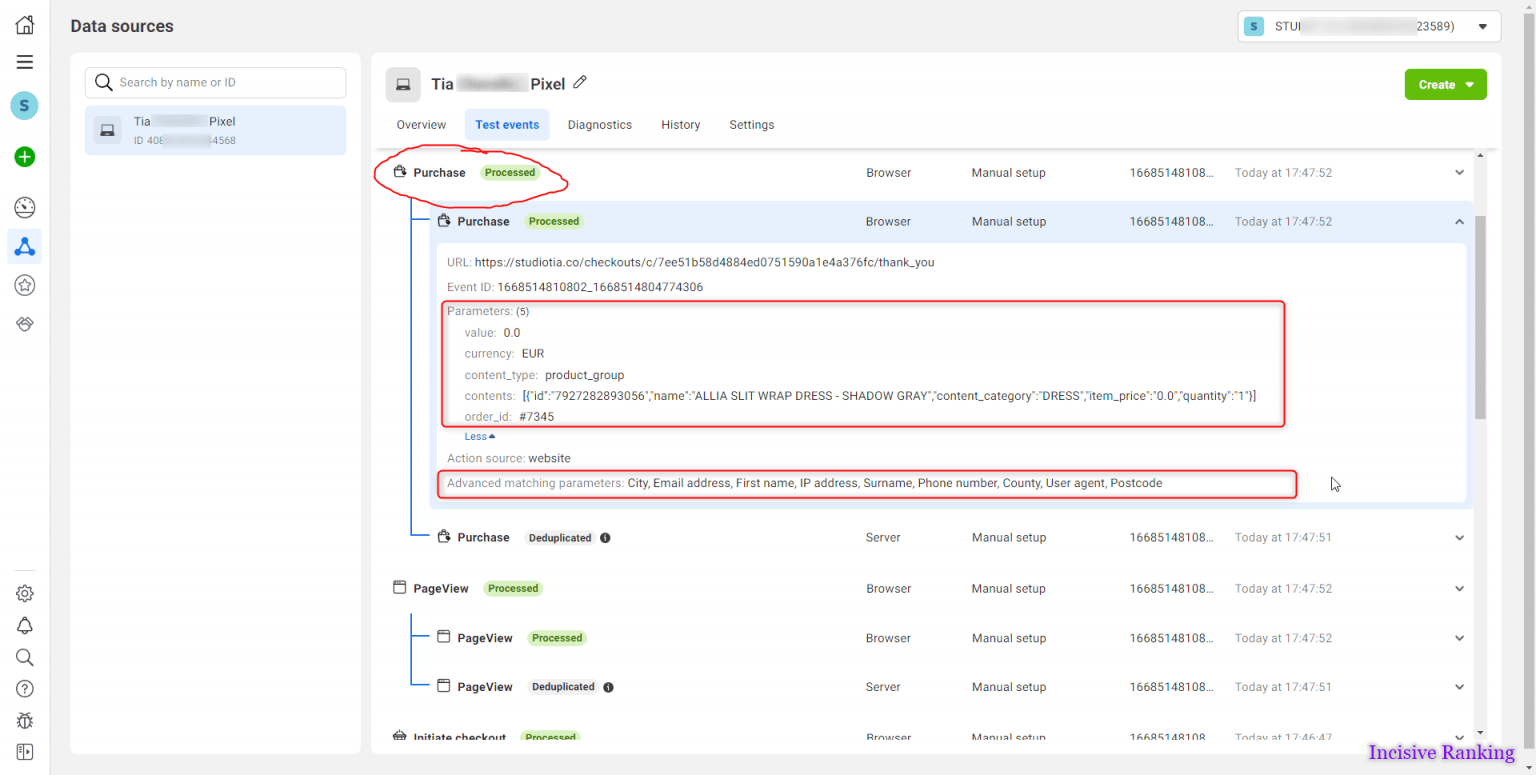Collapse the expanded Purchase Browser event chevron
Image resolution: width=1536 pixels, height=775 pixels.
[1459, 222]
